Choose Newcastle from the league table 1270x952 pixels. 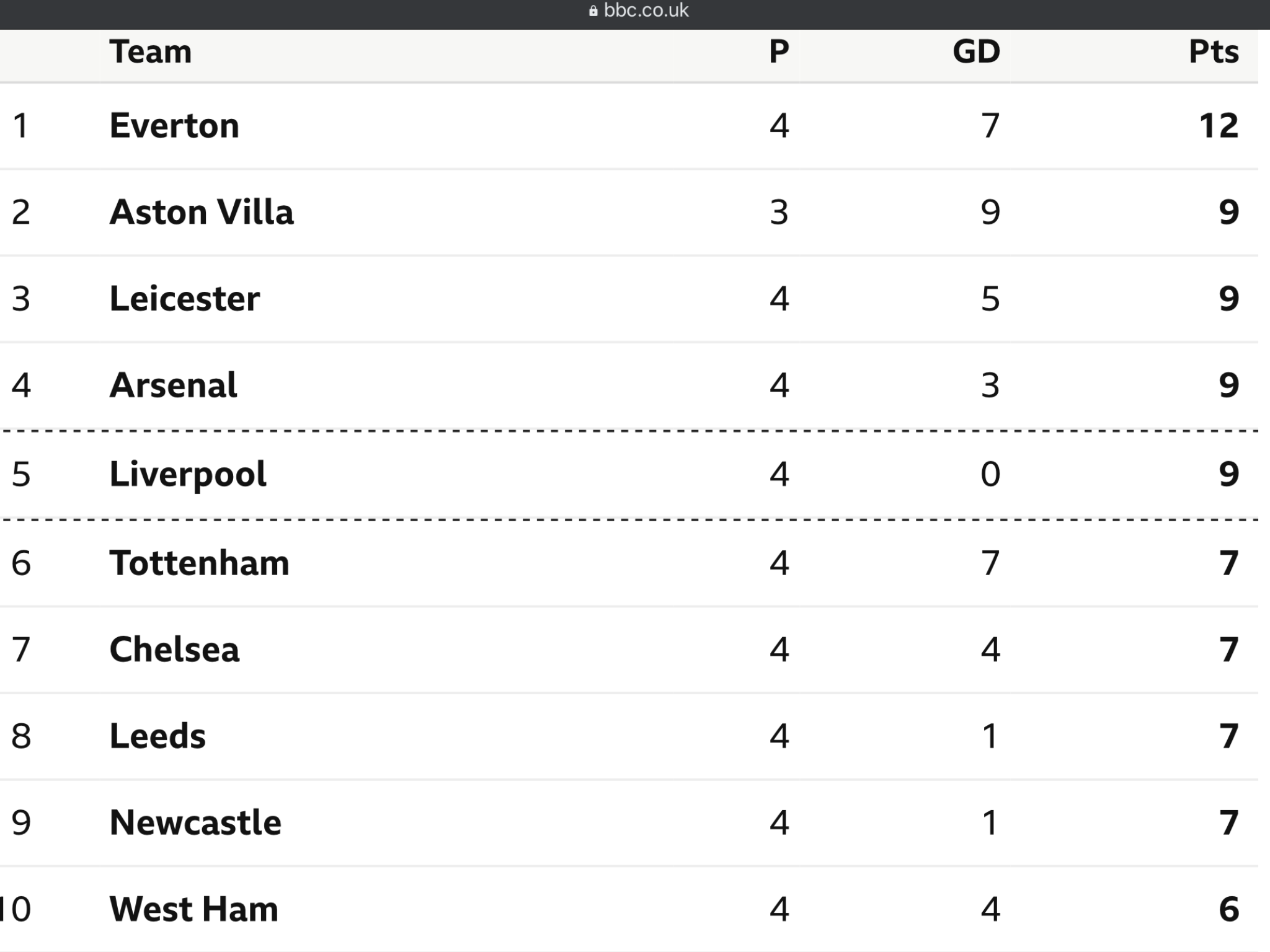pos(195,823)
